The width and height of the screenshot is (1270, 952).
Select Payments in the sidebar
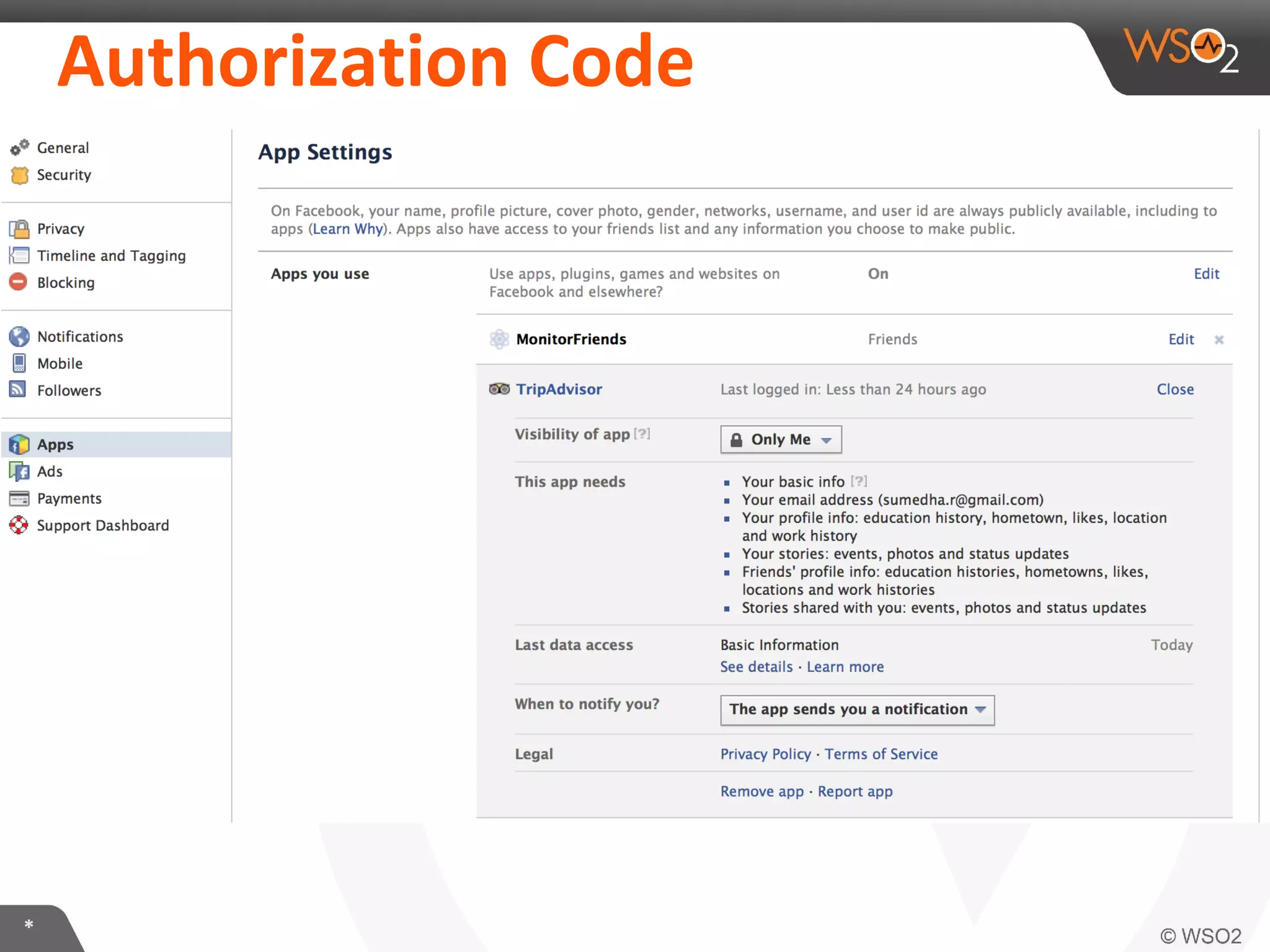[69, 499]
